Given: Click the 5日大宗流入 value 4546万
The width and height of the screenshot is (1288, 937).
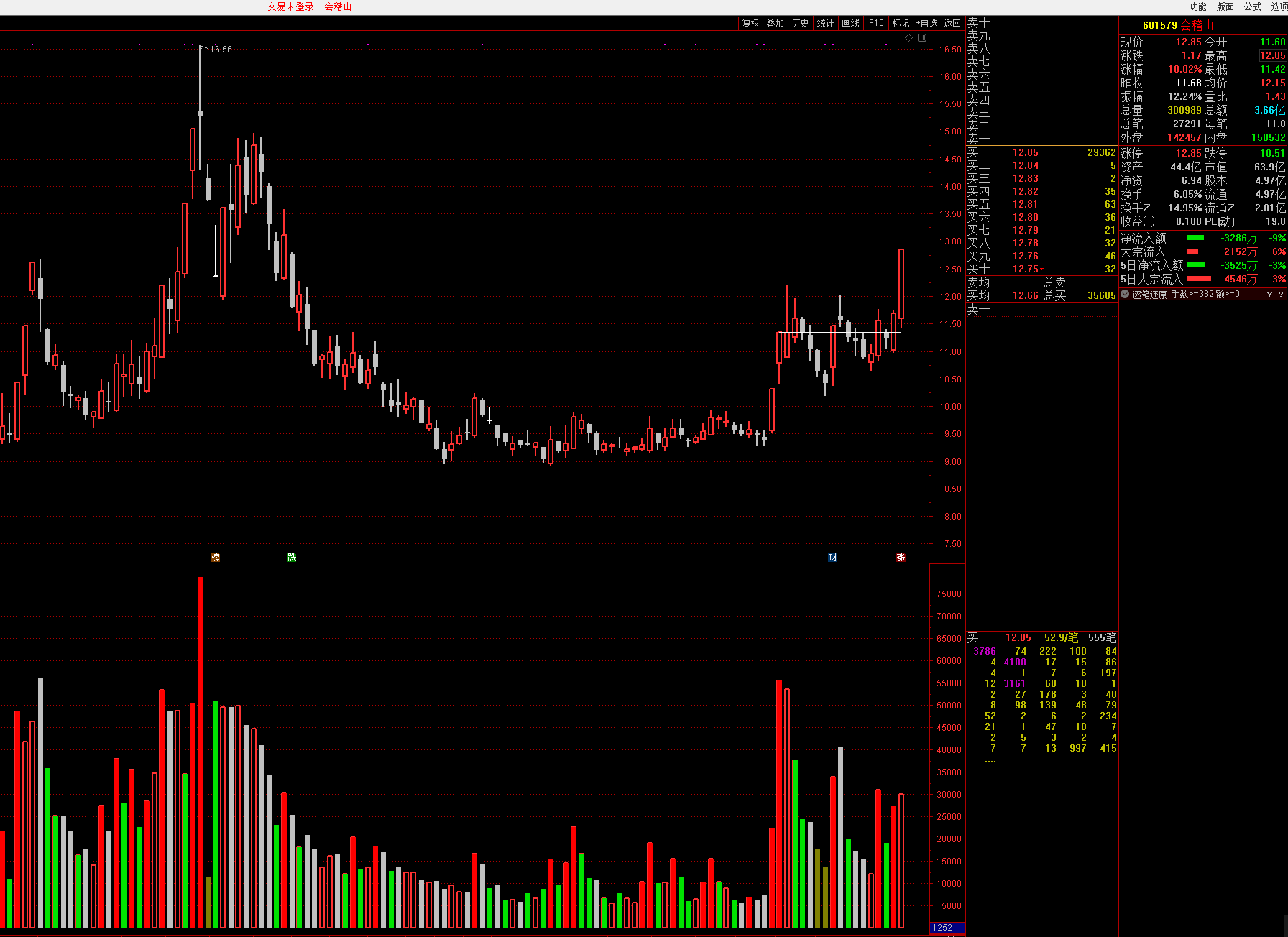Looking at the screenshot, I should click(1241, 279).
